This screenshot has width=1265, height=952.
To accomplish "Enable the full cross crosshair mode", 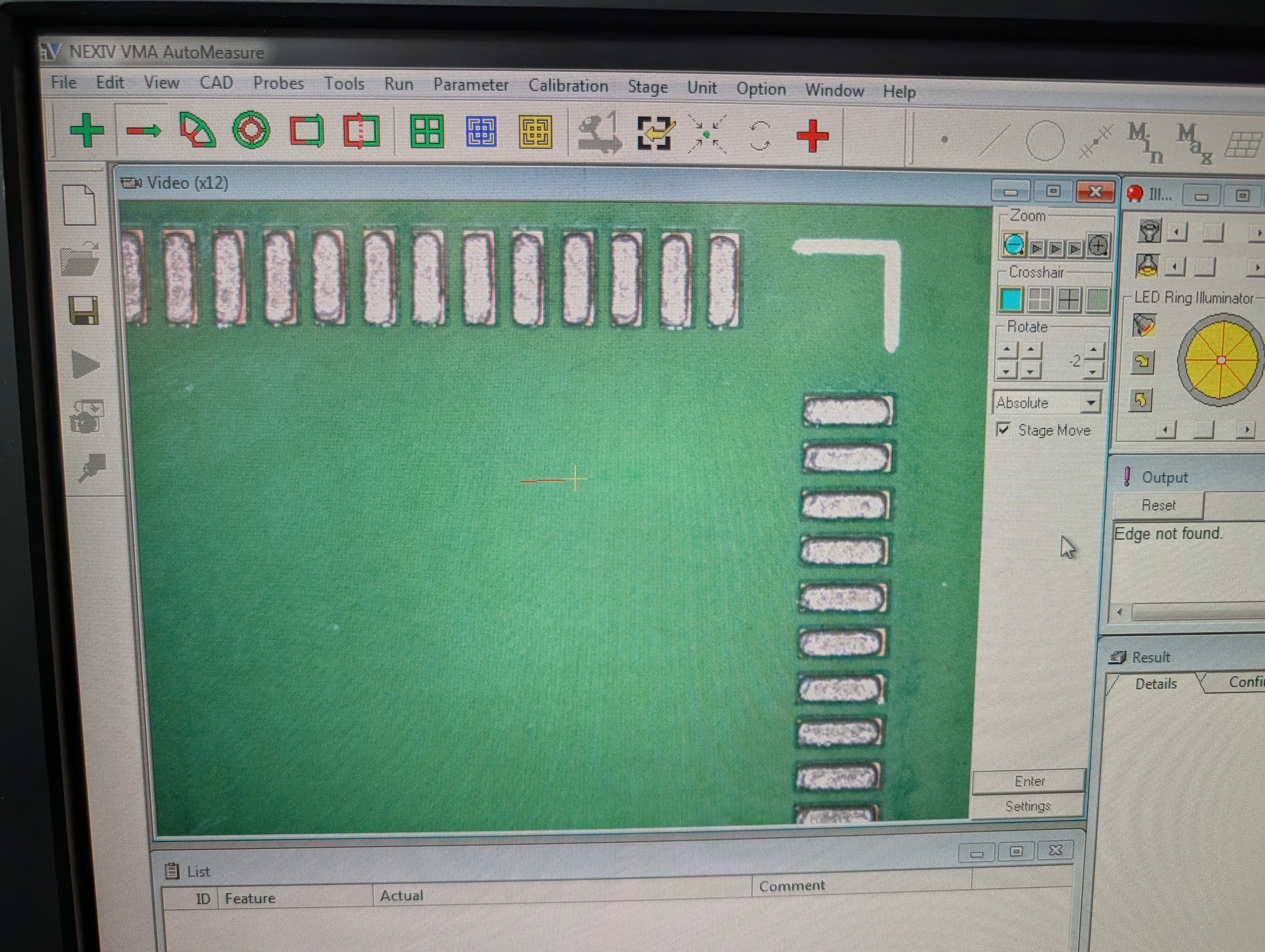I will [x=1069, y=299].
